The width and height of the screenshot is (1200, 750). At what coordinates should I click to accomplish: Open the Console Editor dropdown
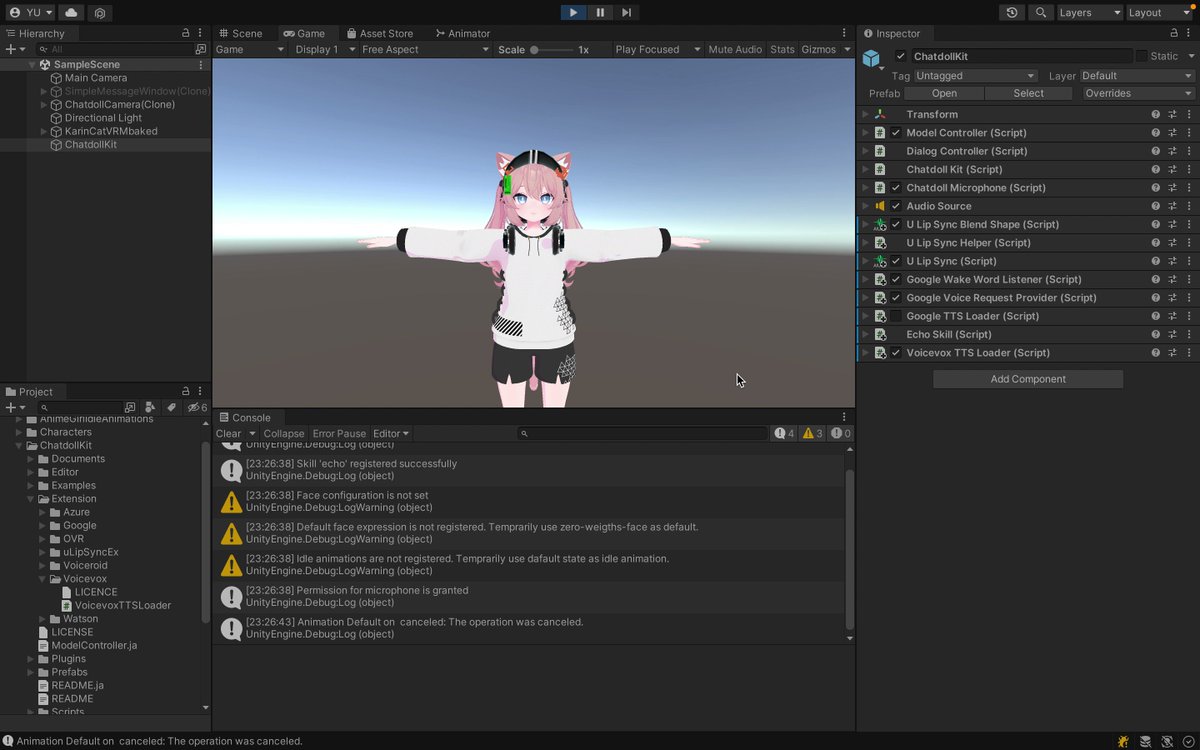point(391,434)
